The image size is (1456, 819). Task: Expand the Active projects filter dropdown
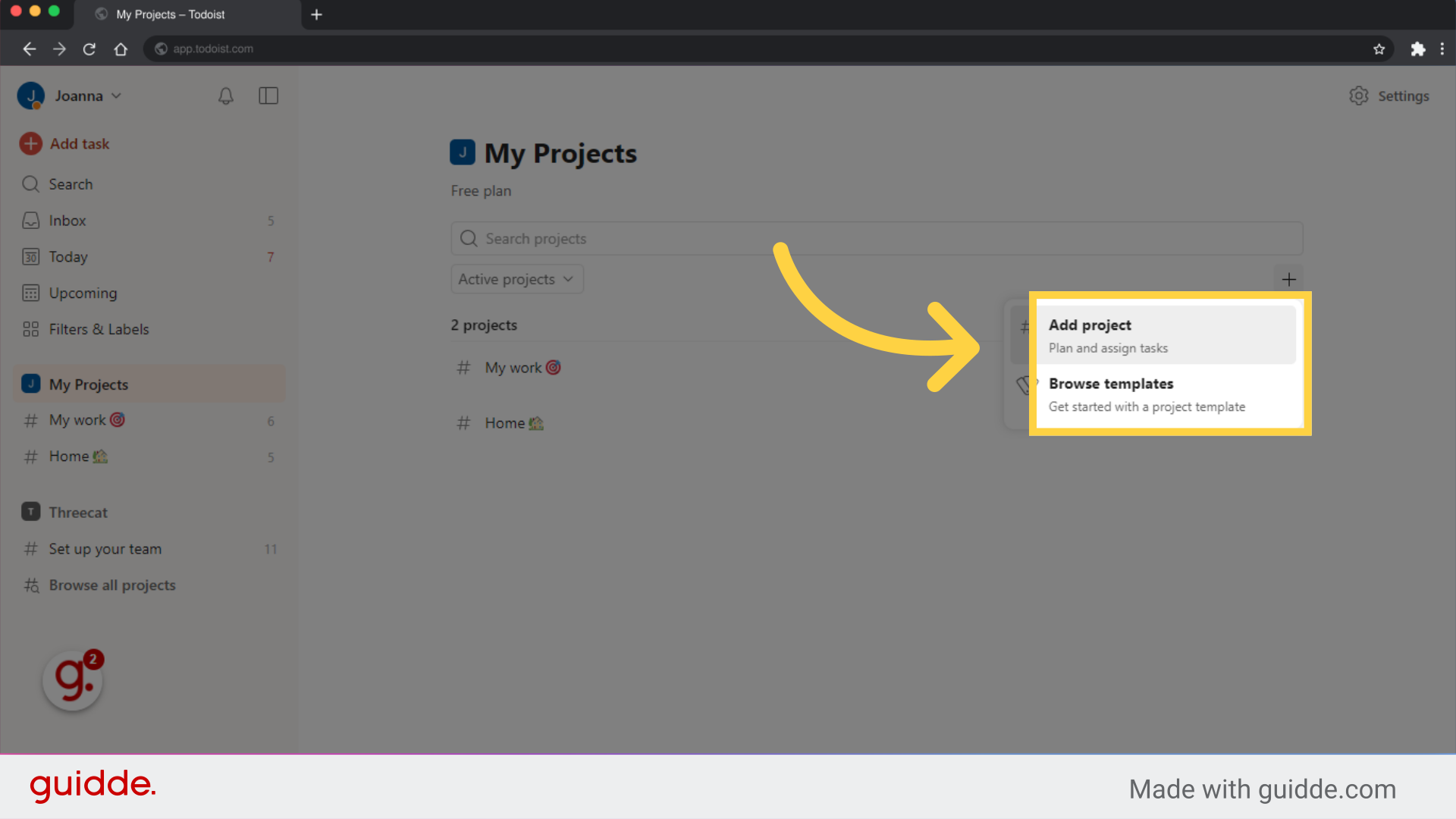(516, 278)
